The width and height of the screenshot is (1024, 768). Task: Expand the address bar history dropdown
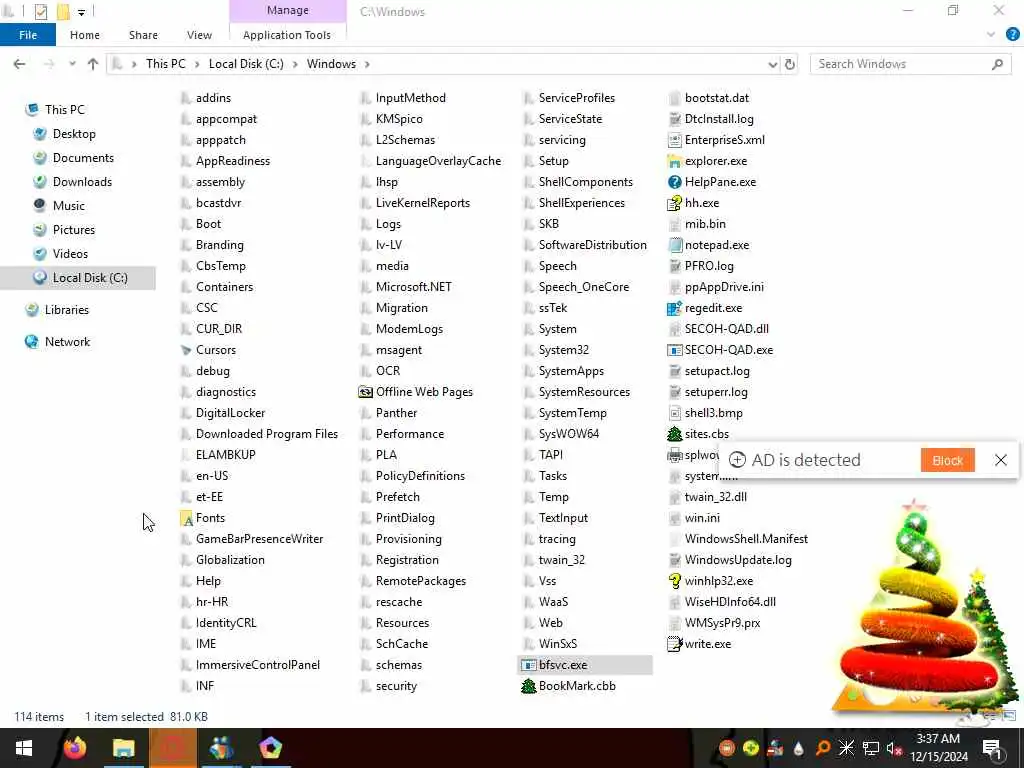pos(773,64)
